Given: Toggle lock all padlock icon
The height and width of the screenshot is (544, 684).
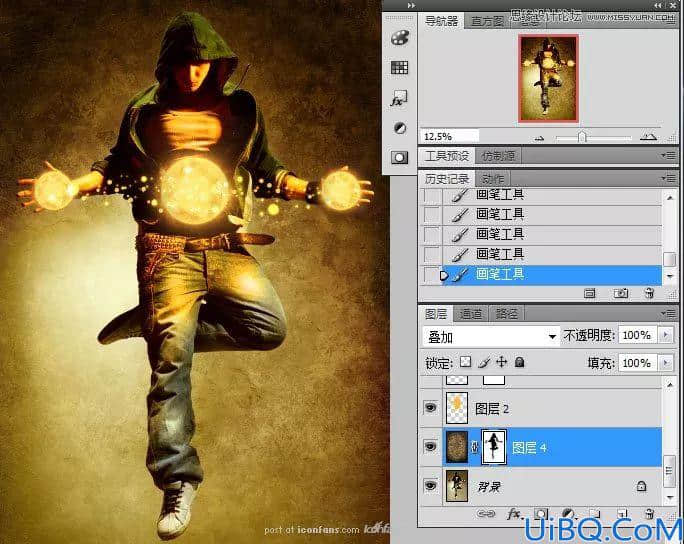Looking at the screenshot, I should tap(519, 362).
